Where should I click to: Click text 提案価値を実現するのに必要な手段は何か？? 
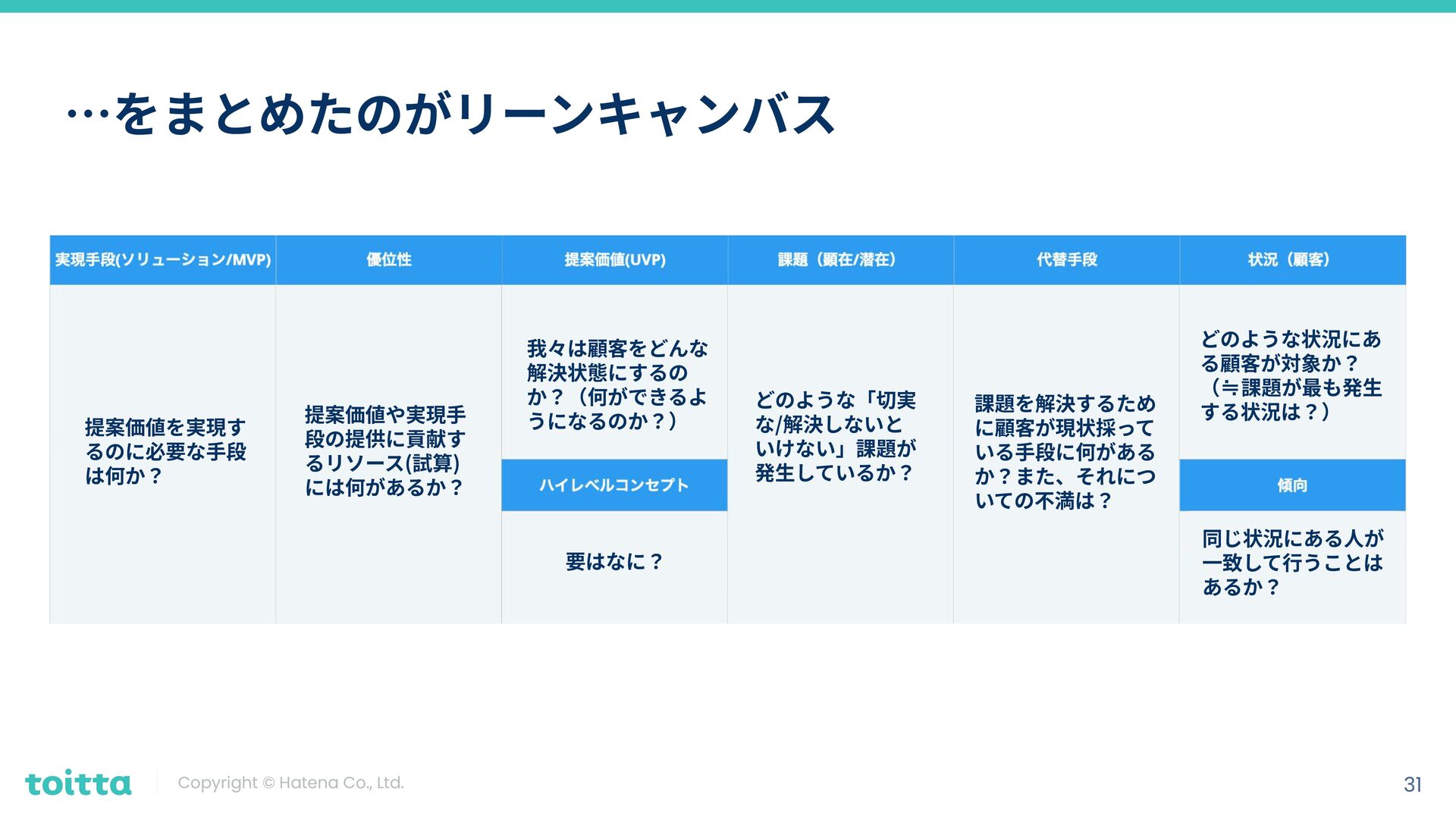pos(165,452)
